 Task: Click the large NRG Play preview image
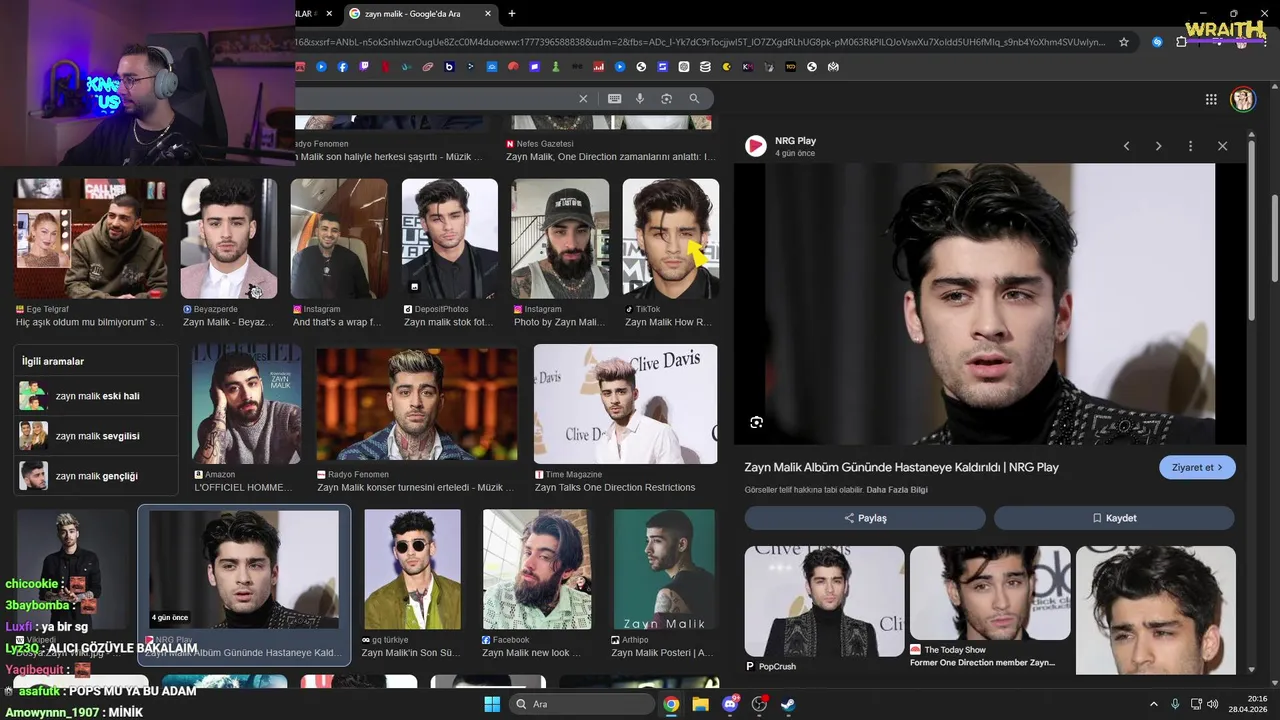[990, 304]
